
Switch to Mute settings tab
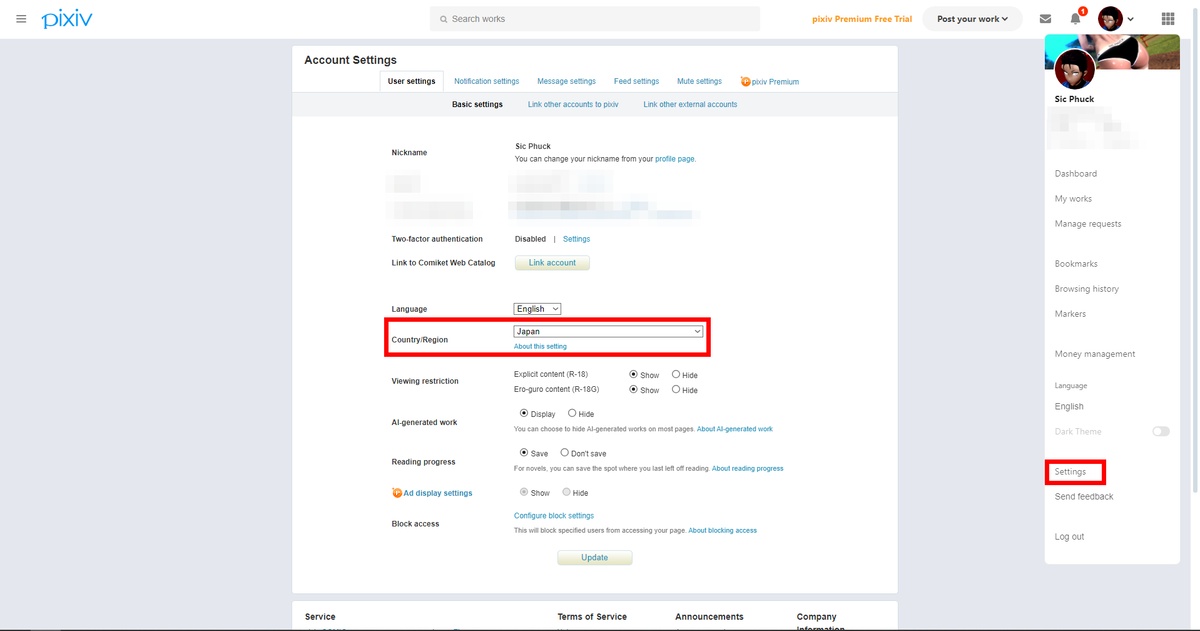[x=699, y=82]
